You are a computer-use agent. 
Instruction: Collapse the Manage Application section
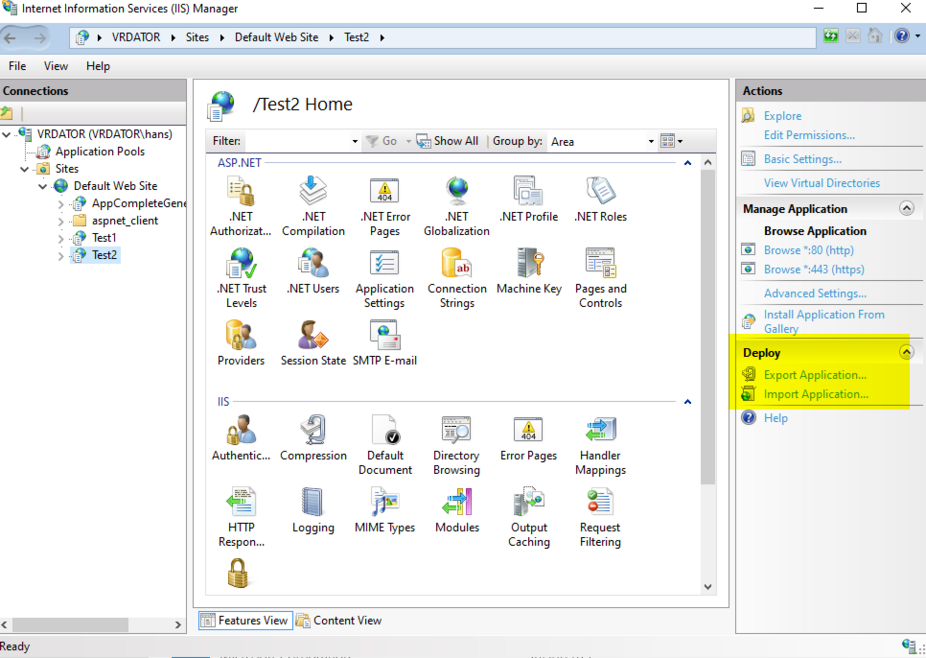[907, 209]
